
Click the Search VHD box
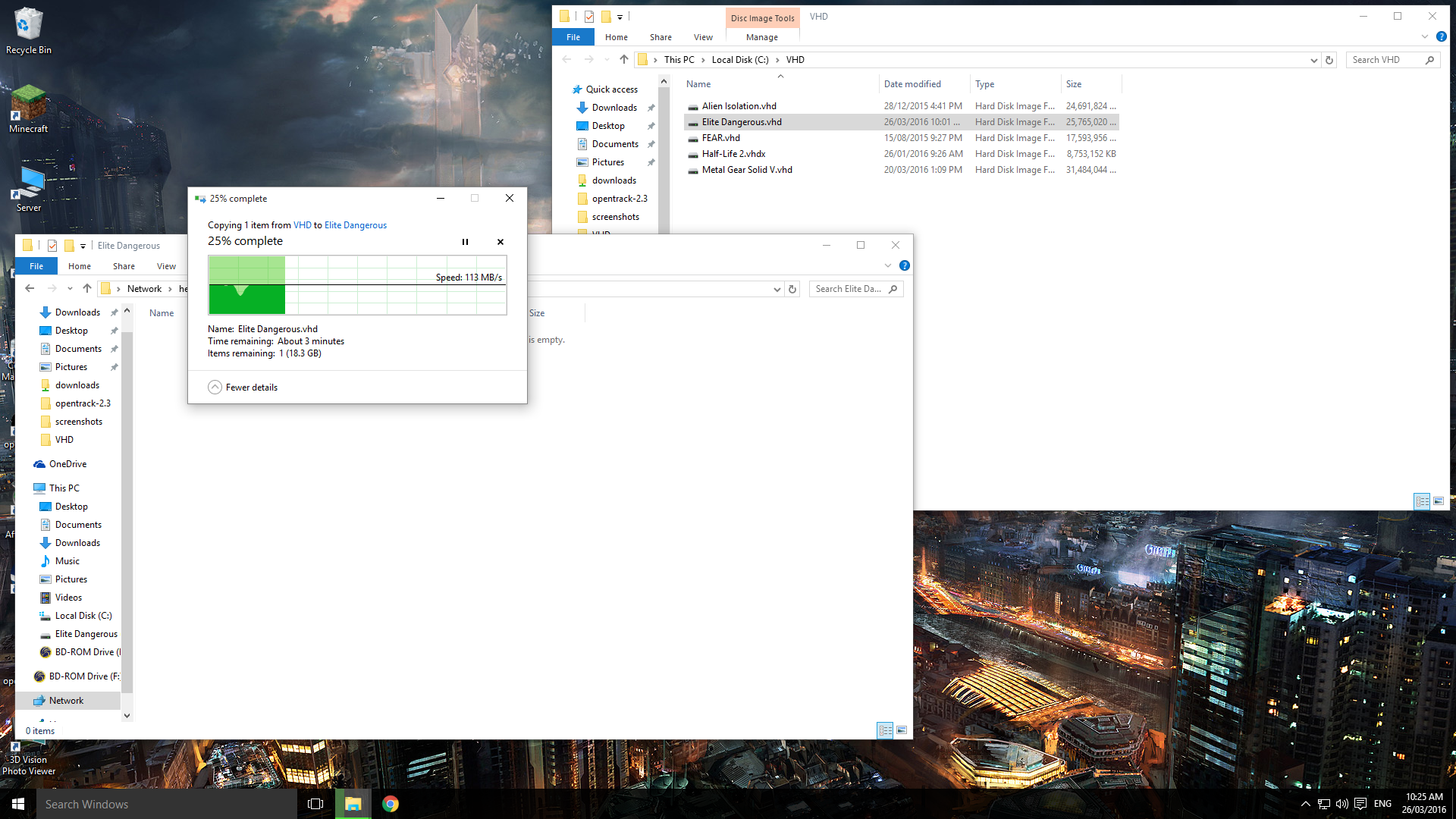coord(1393,60)
